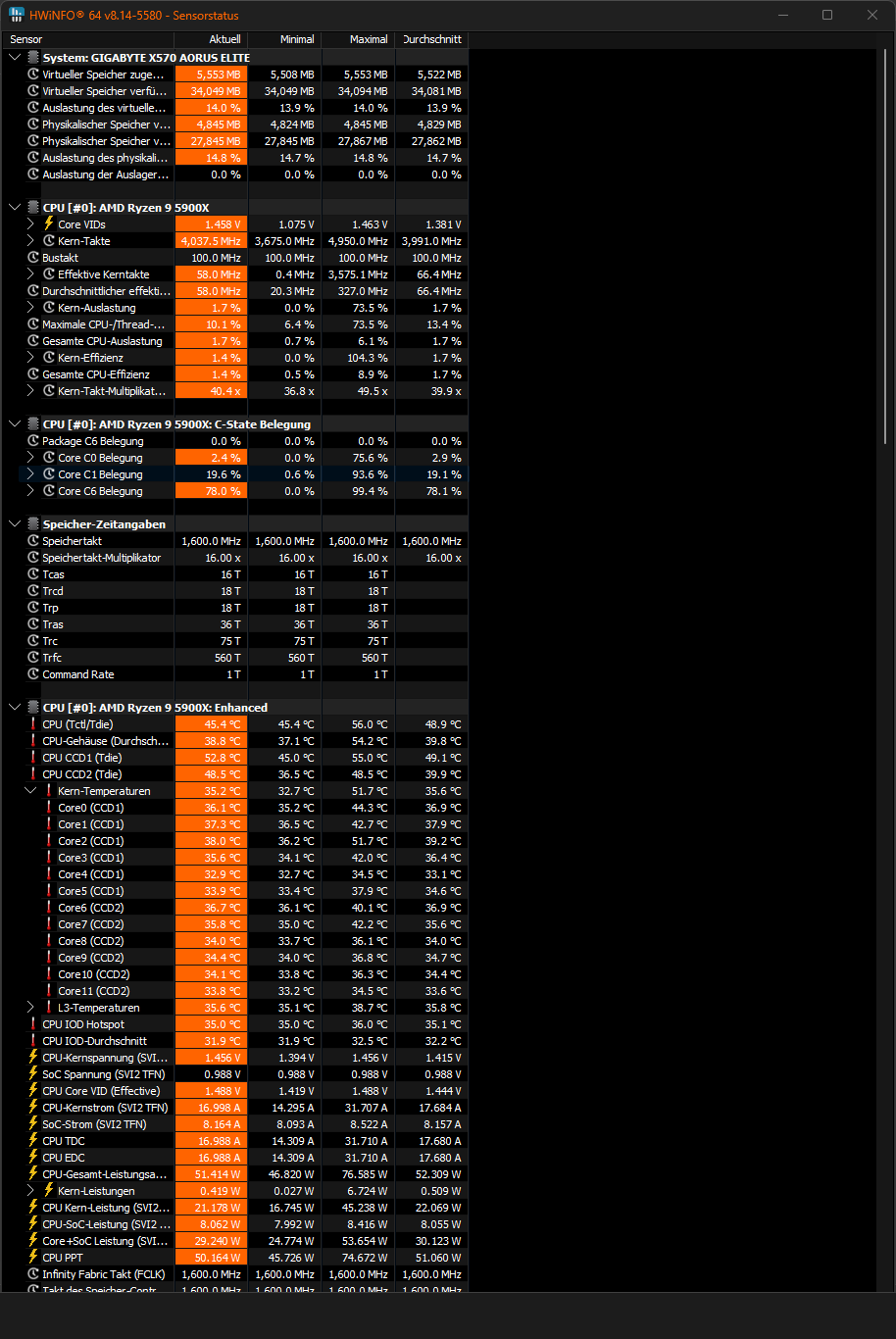
Task: Click the clock icon beside Bustakt
Action: pyautogui.click(x=33, y=258)
